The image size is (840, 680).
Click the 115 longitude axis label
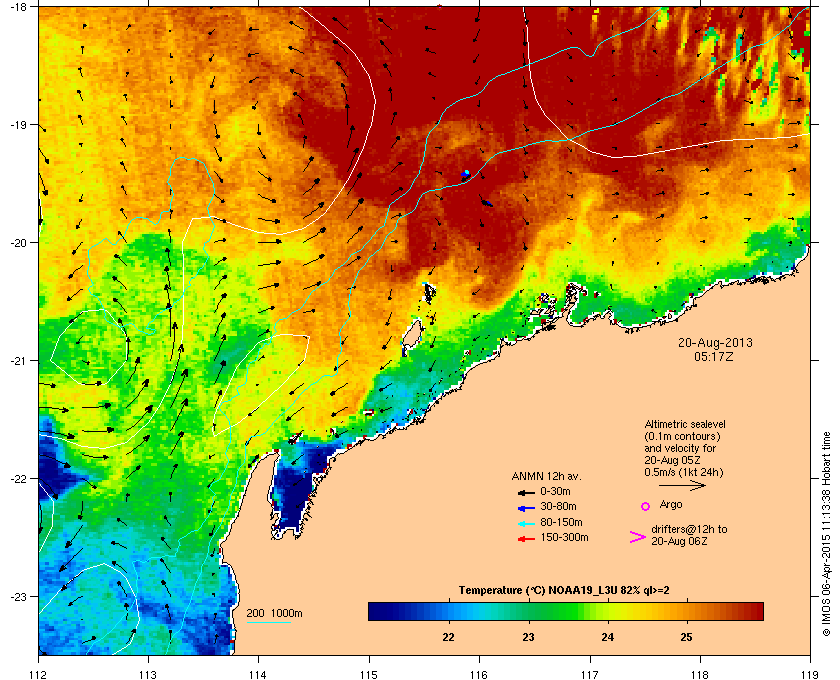click(369, 675)
